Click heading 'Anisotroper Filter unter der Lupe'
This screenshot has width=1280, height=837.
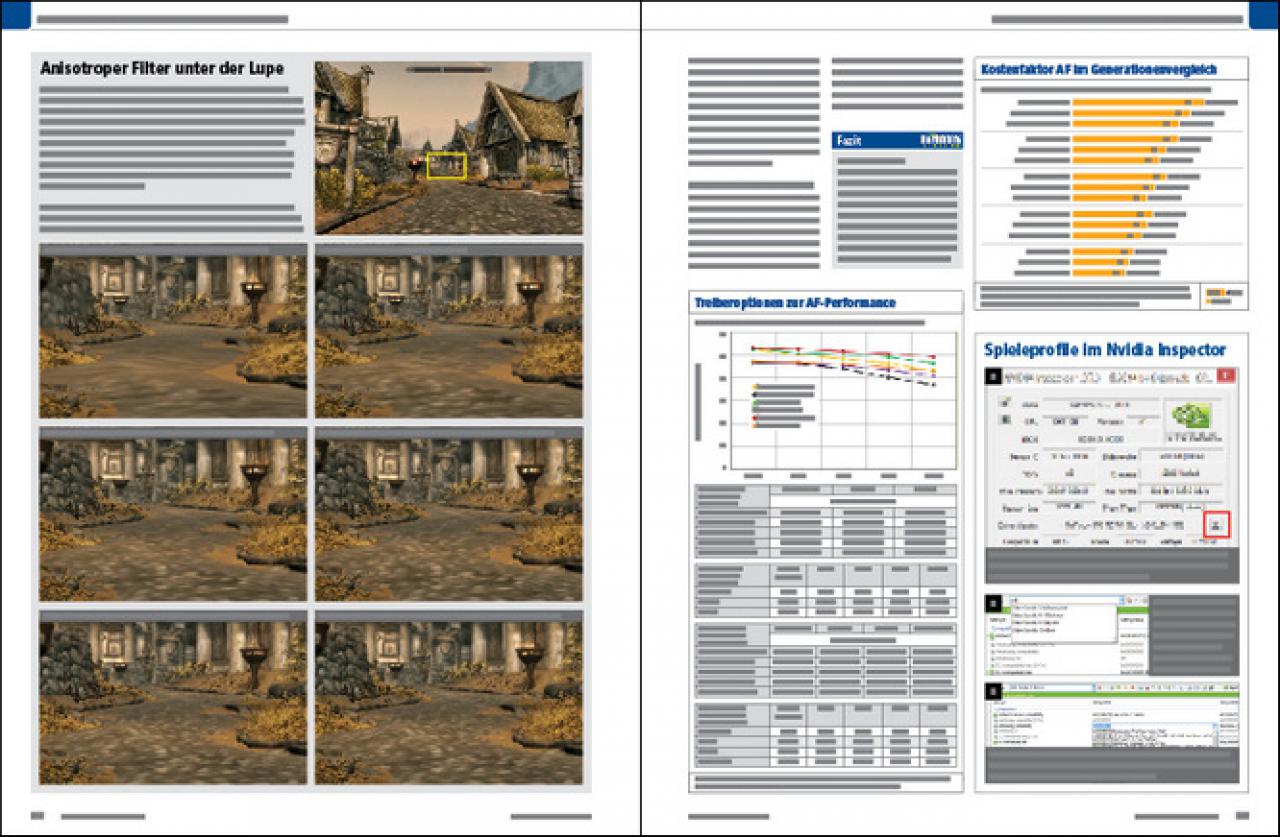[162, 69]
